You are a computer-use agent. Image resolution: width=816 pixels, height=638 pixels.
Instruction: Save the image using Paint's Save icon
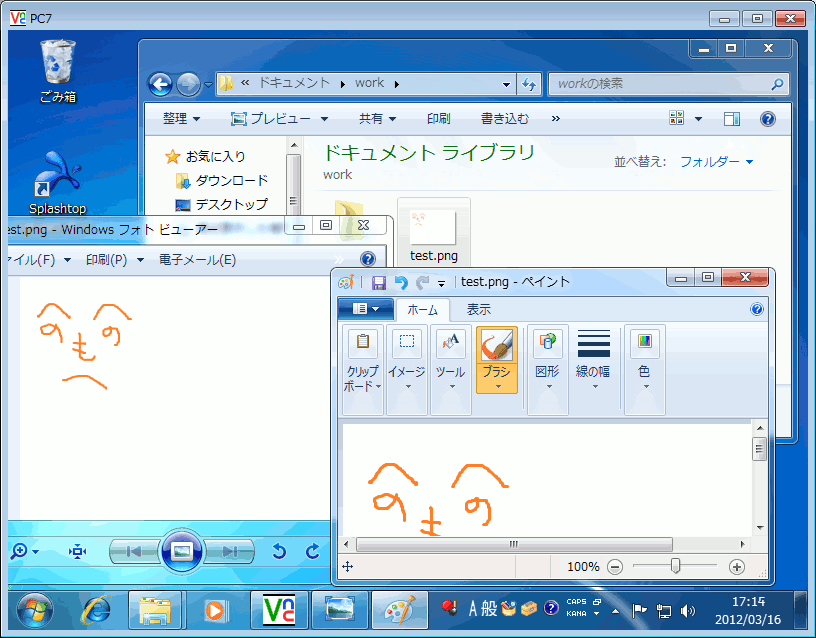pos(378,281)
